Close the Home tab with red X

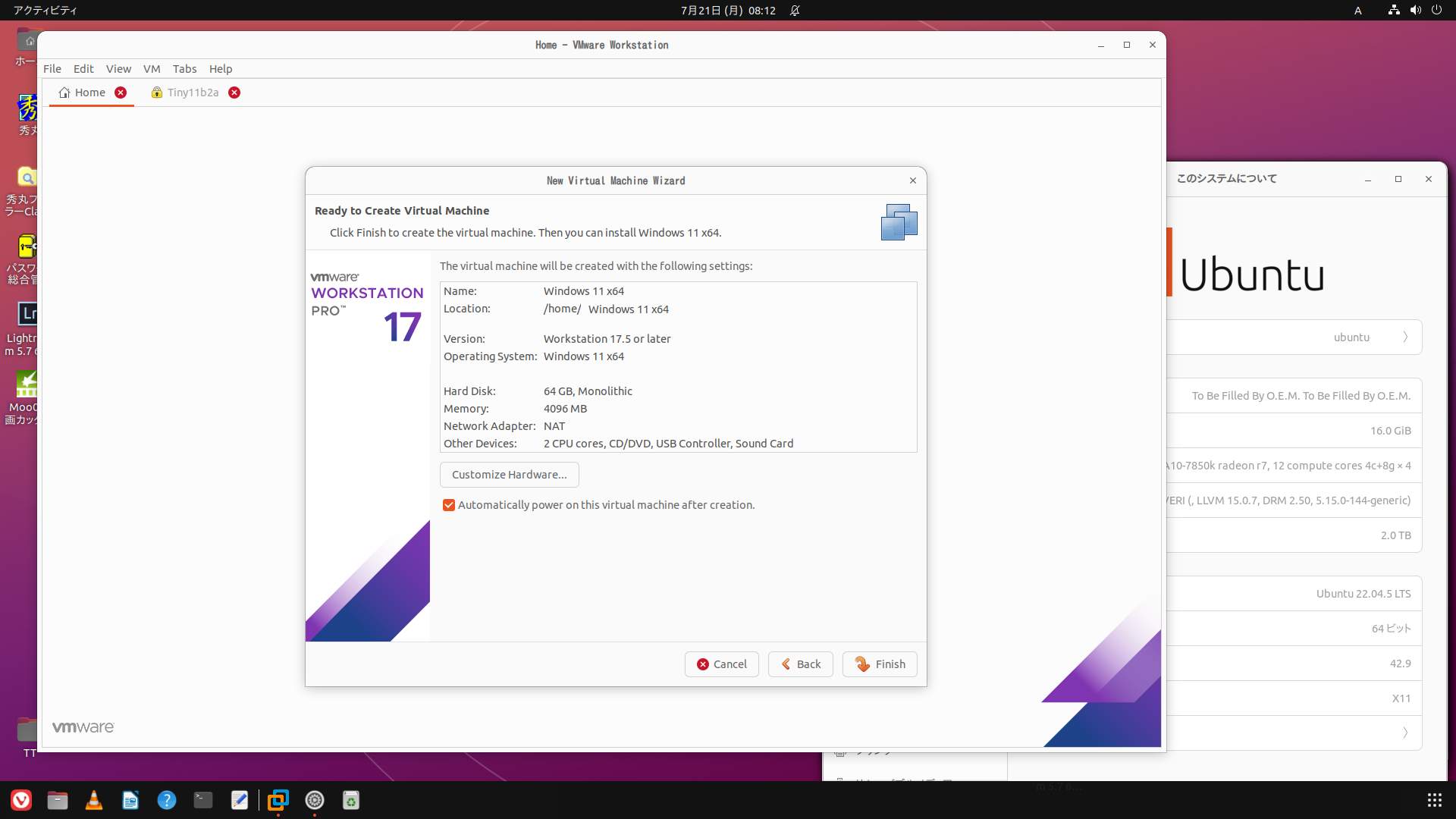pos(121,93)
